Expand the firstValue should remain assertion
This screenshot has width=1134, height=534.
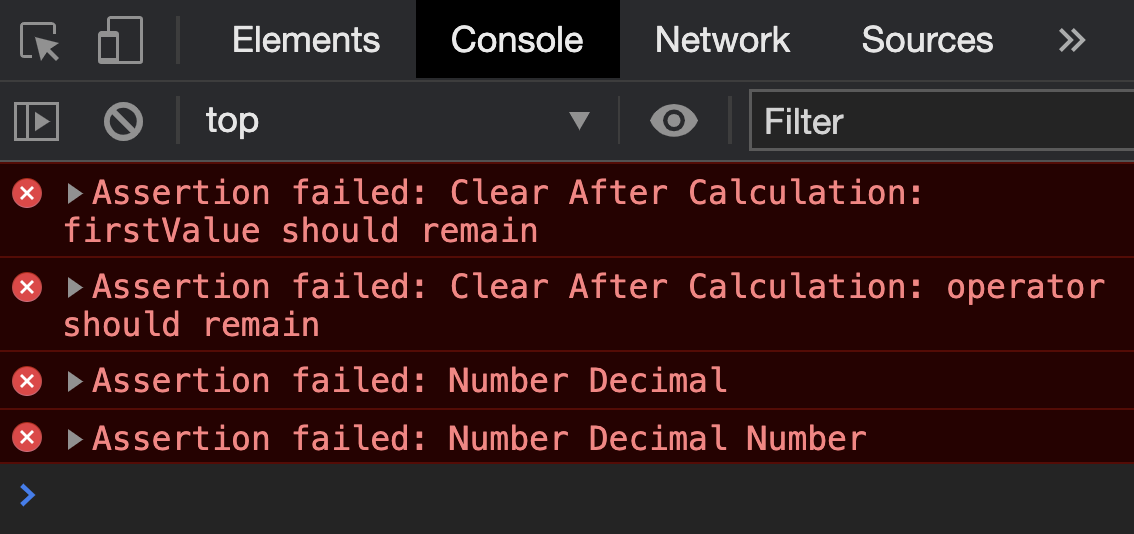tap(74, 193)
